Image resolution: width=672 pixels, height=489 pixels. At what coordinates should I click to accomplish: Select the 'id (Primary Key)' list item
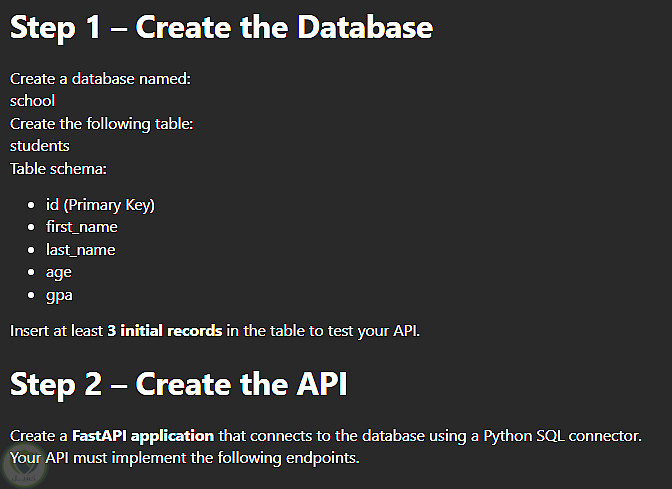100,204
